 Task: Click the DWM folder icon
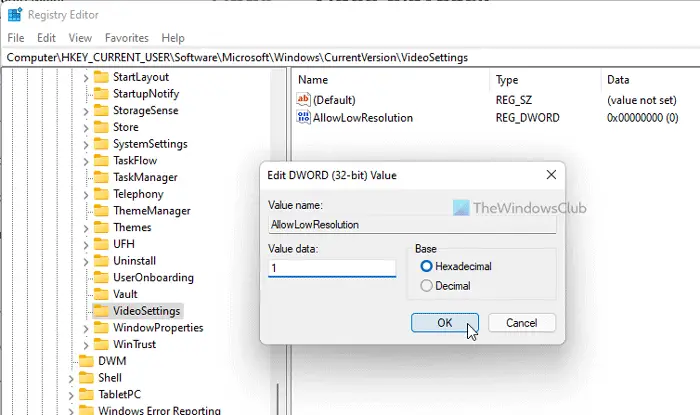86,361
